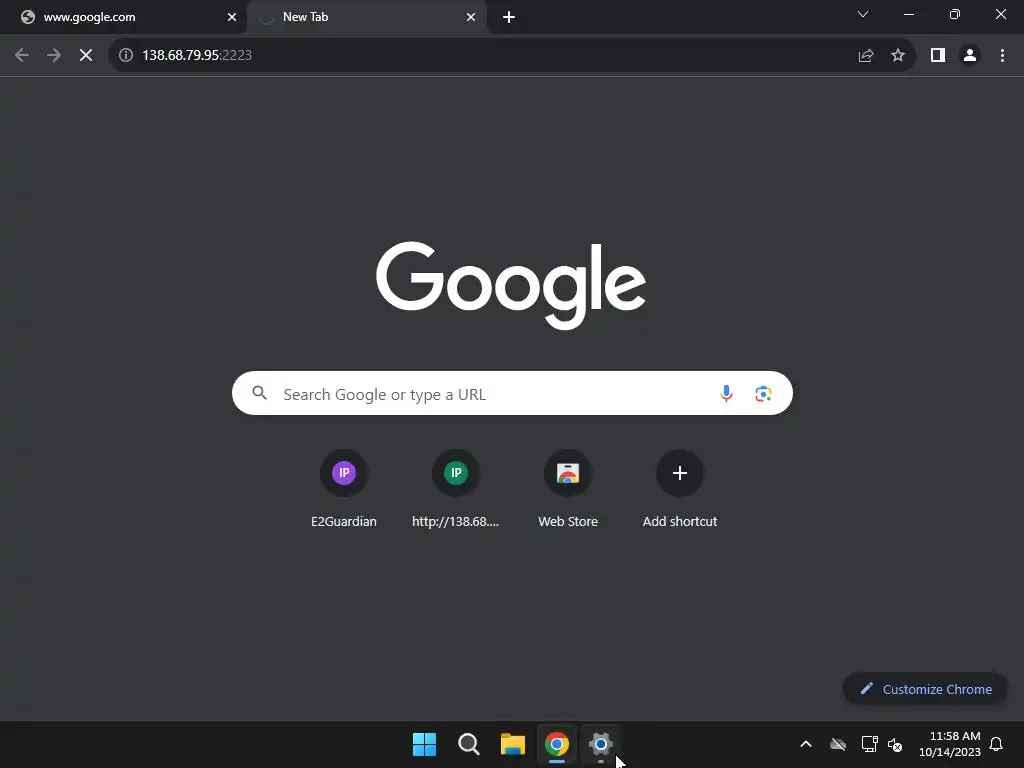Image resolution: width=1024 pixels, height=768 pixels.
Task: Open the tab search dropdown
Action: point(863,14)
